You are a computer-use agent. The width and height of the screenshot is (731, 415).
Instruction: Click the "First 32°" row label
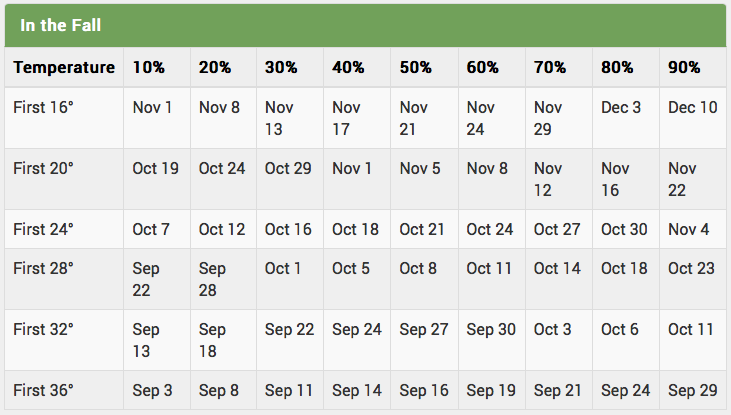coord(44,329)
